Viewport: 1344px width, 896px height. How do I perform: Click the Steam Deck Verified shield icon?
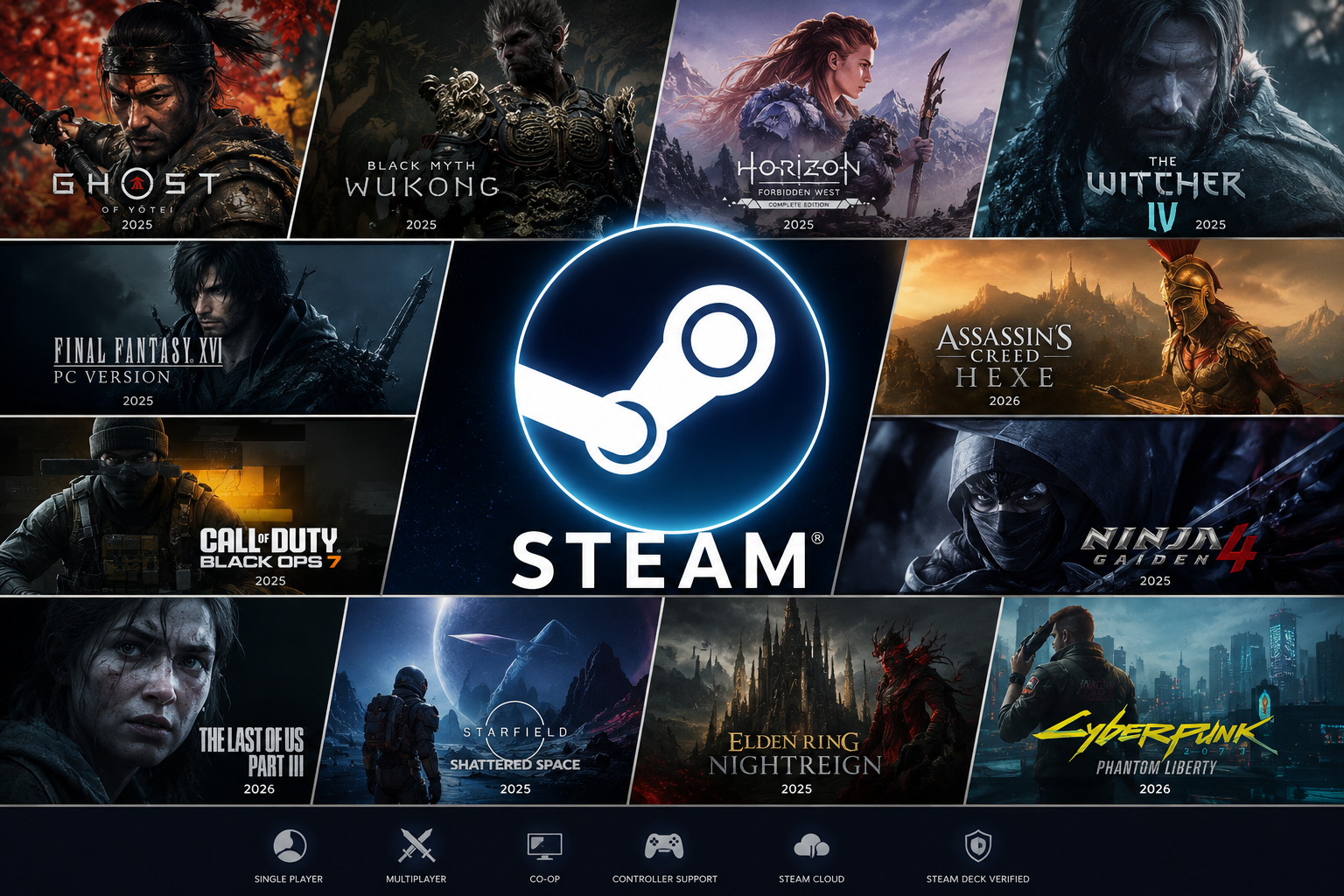pyautogui.click(x=977, y=846)
